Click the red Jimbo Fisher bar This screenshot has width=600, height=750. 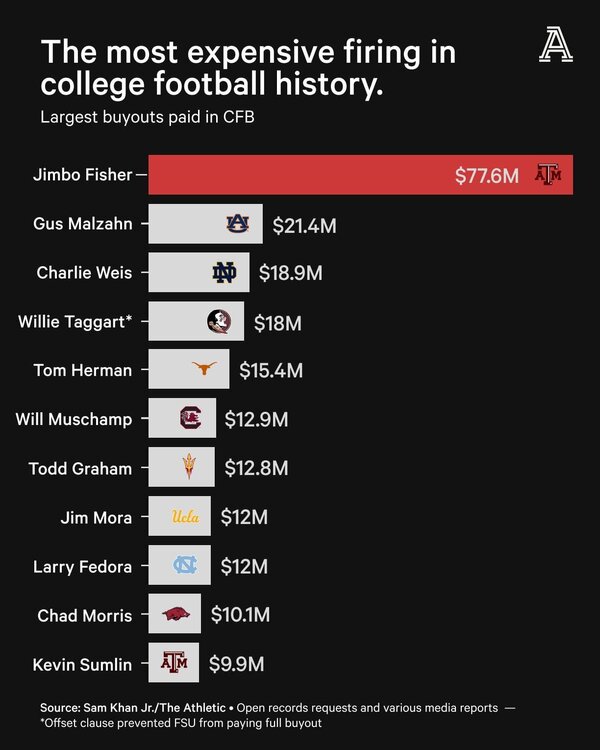click(x=300, y=175)
